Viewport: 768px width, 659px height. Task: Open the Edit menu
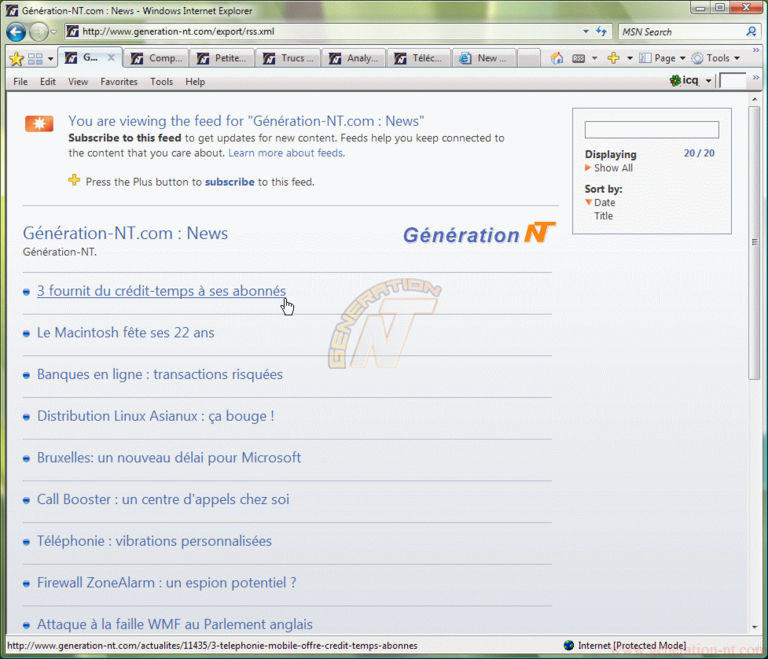(x=48, y=82)
